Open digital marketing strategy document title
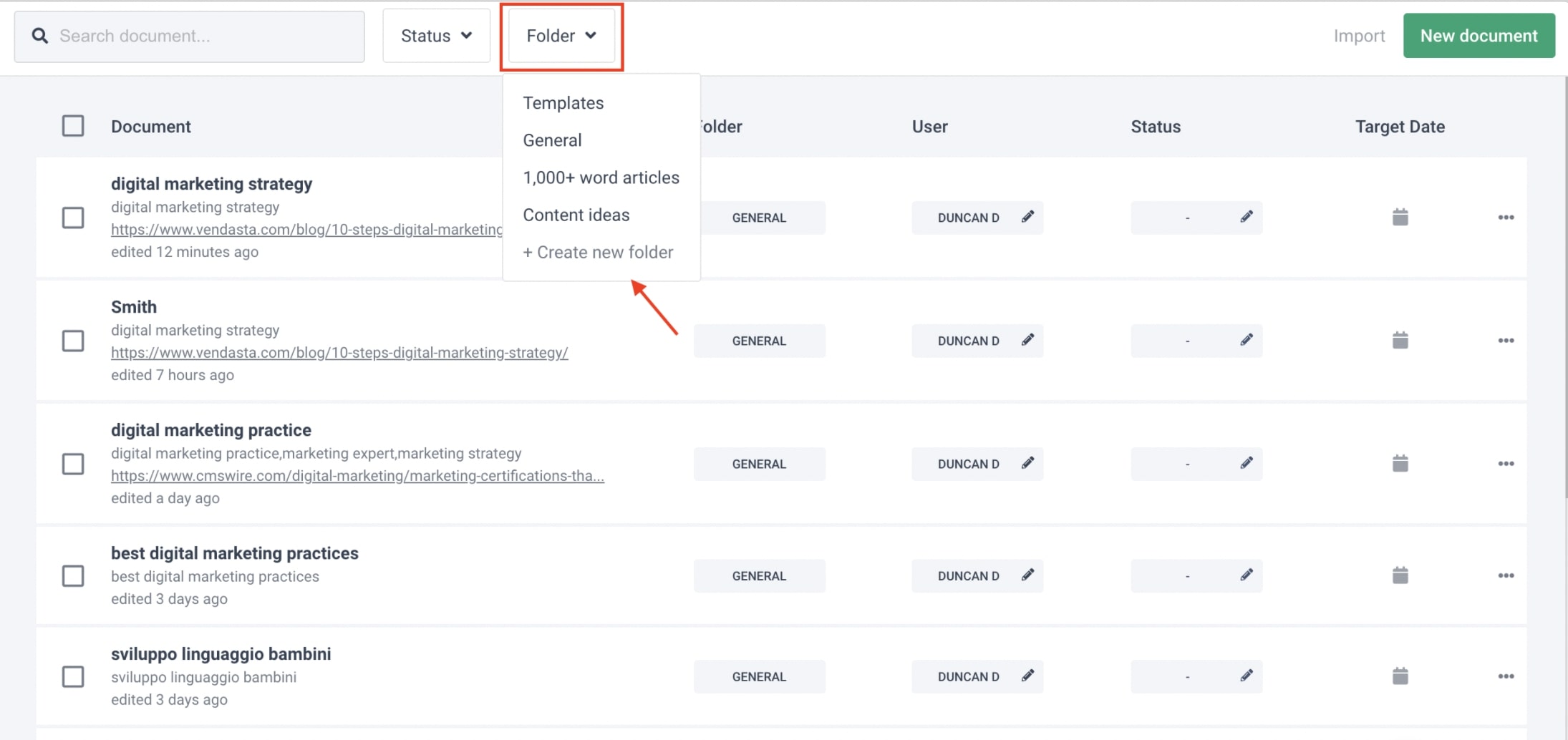Image resolution: width=1568 pixels, height=740 pixels. 211,184
